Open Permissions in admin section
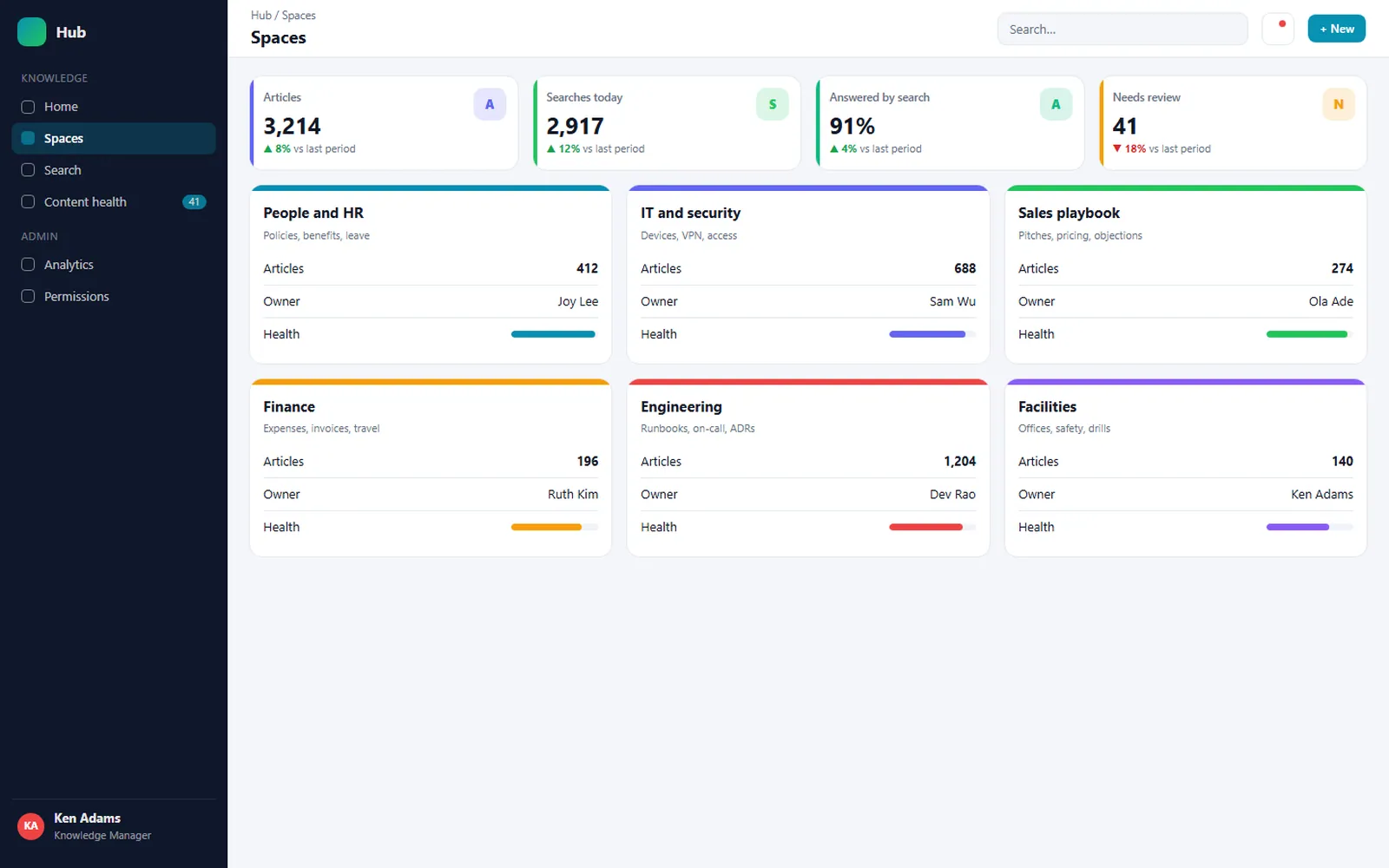The width and height of the screenshot is (1389, 868). coord(114,296)
